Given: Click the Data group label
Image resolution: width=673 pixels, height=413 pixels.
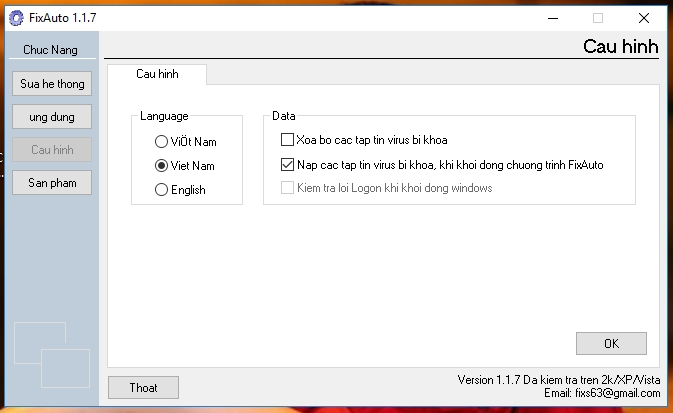Looking at the screenshot, I should pos(284,116).
